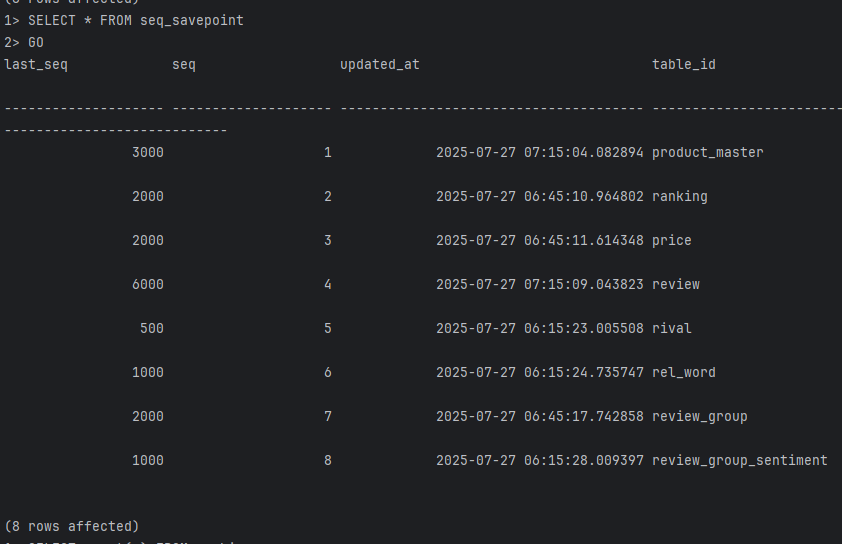The height and width of the screenshot is (544, 842).
Task: Click the '(8 rows affected)' message
Action: point(71,527)
